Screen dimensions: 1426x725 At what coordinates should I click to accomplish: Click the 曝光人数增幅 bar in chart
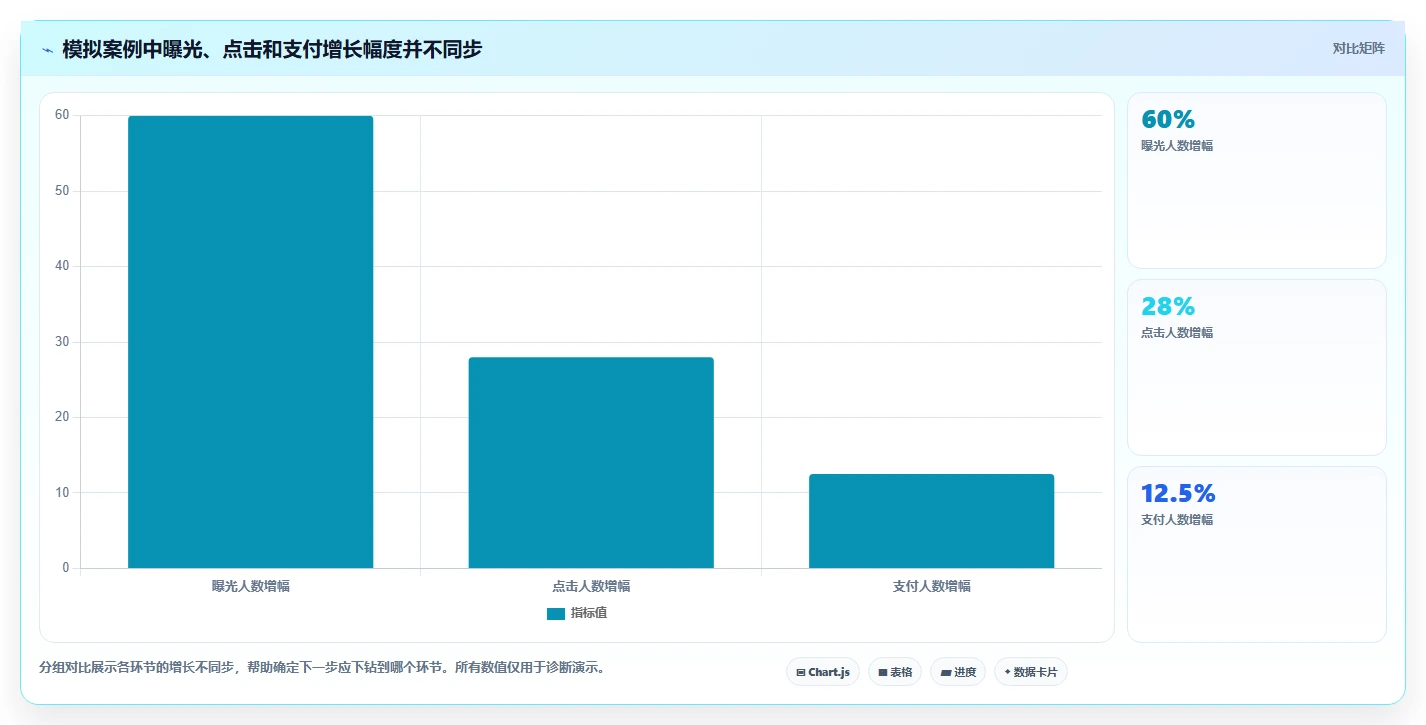coord(250,342)
